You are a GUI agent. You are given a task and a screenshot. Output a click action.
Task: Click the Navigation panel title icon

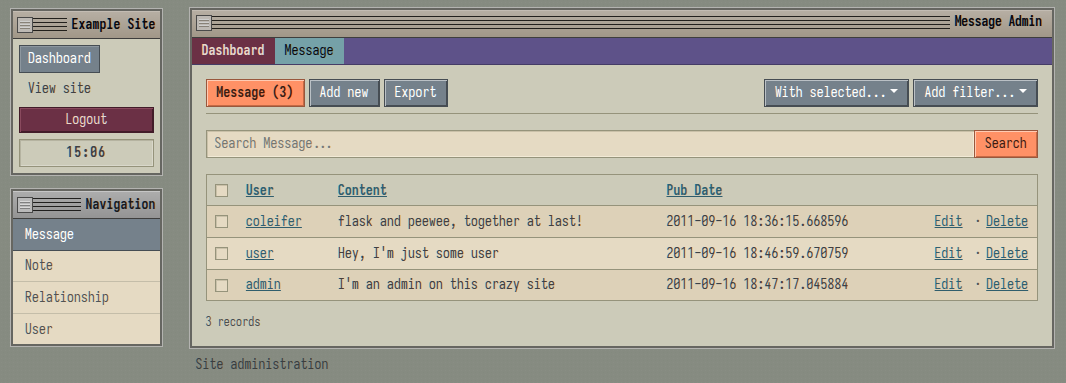coord(25,205)
